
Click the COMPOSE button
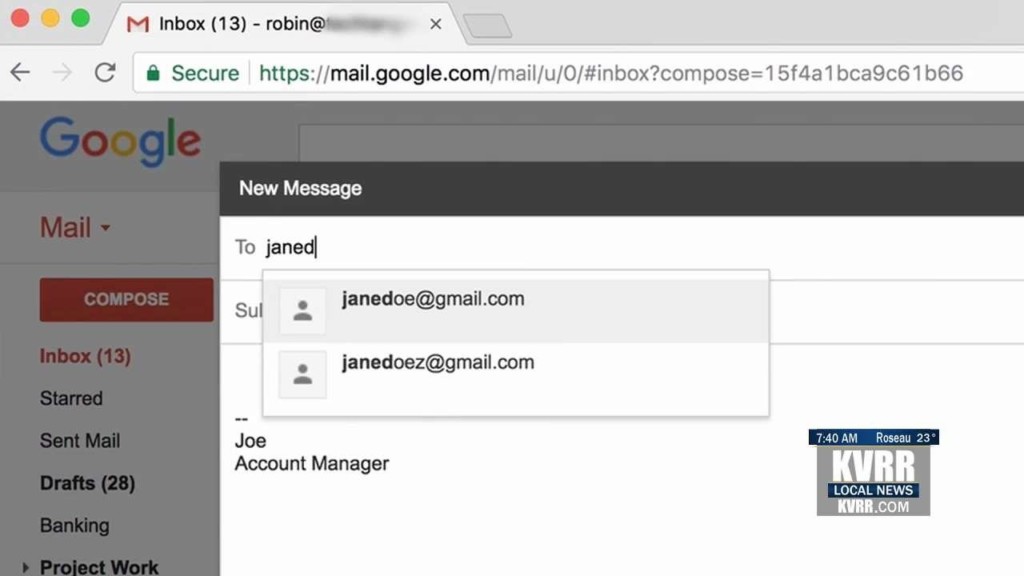coord(127,300)
